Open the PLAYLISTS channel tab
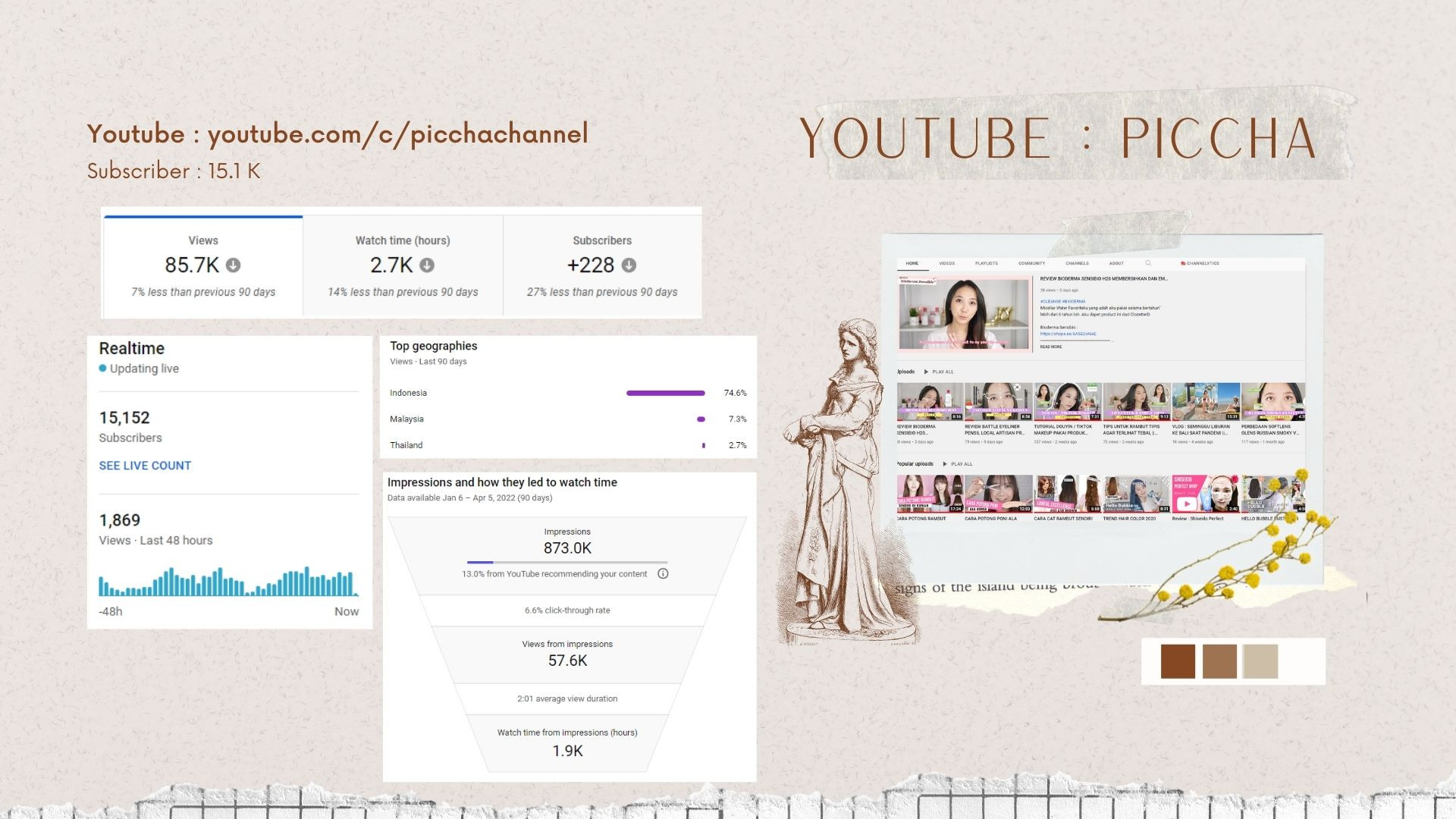Viewport: 1456px width, 819px height. (987, 263)
